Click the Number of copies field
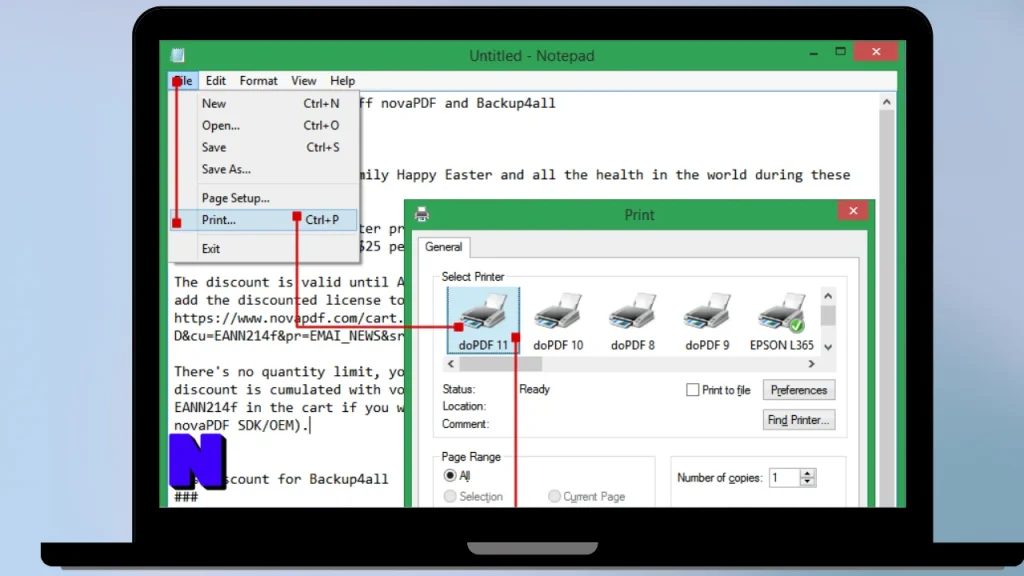The image size is (1024, 576). 784,477
